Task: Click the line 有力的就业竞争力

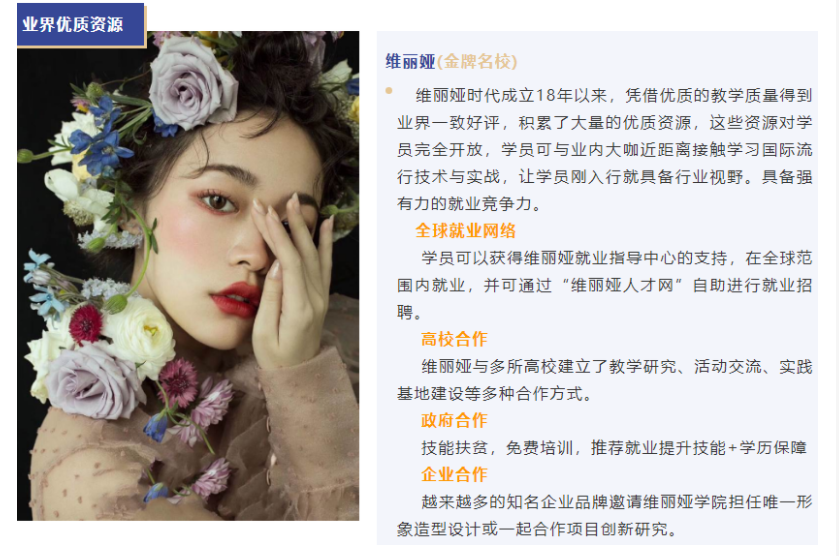Action: tap(470, 204)
